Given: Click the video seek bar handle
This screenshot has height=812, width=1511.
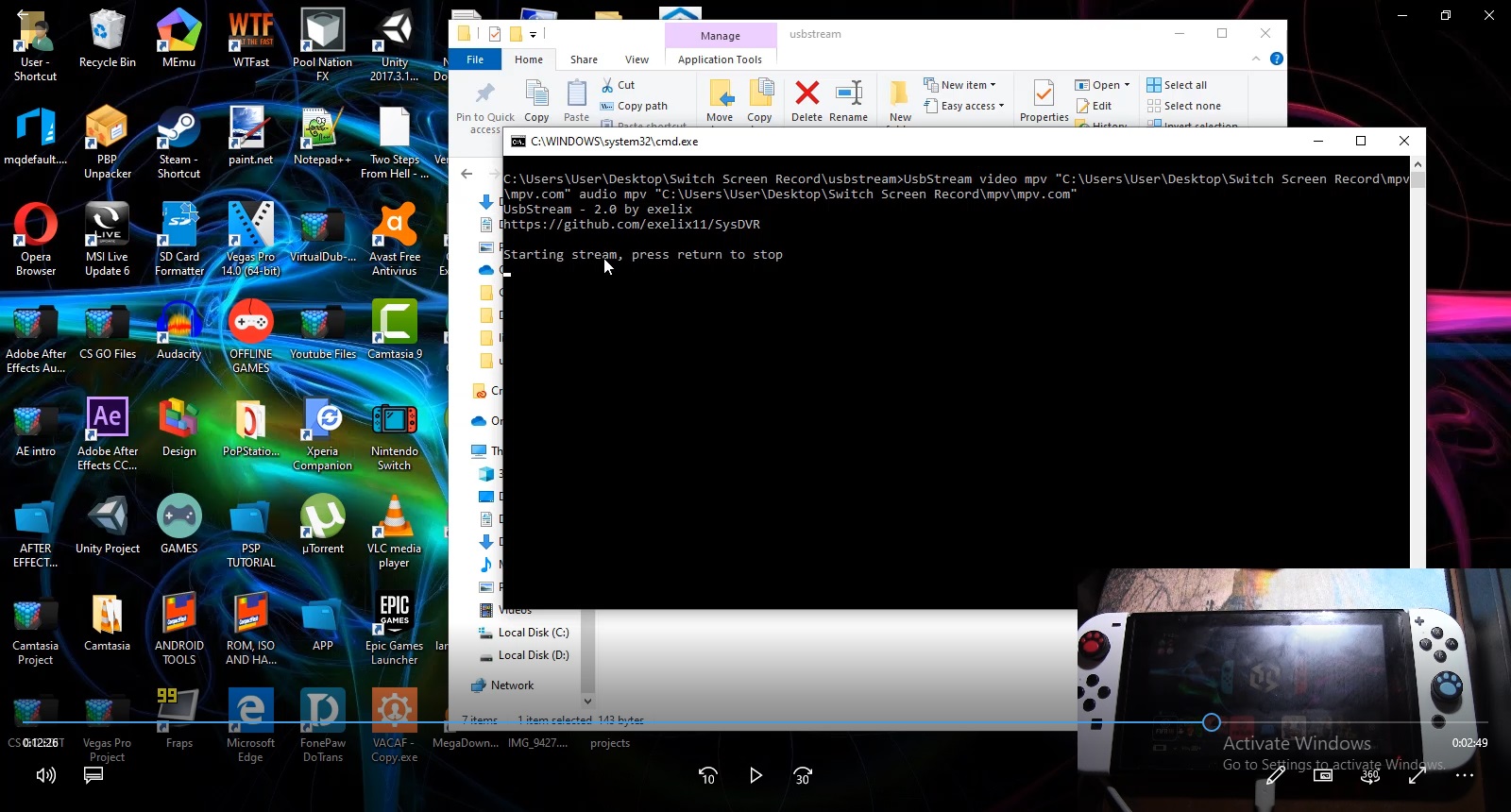Looking at the screenshot, I should click(x=1212, y=722).
